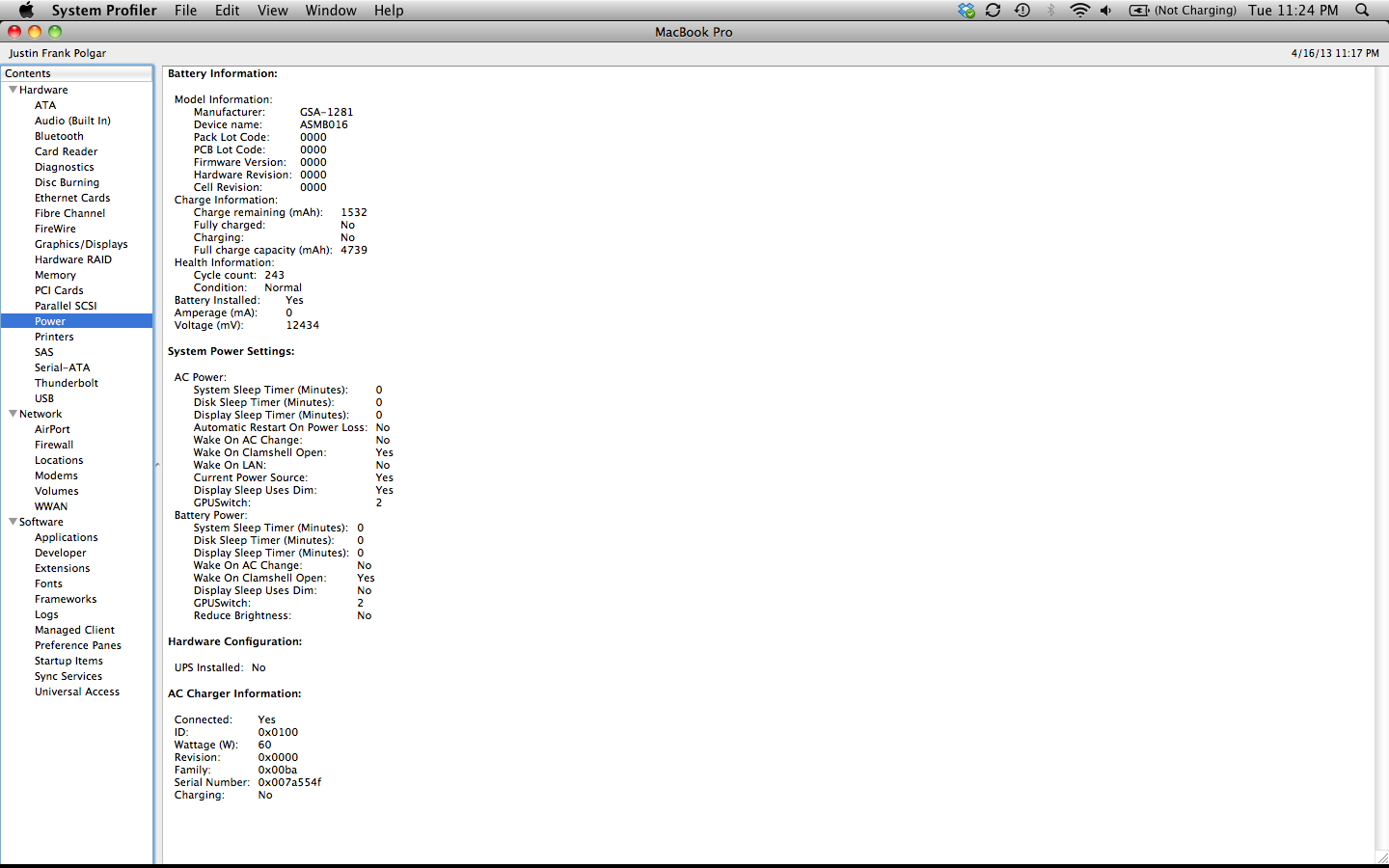Open the Edit menu

click(x=228, y=10)
